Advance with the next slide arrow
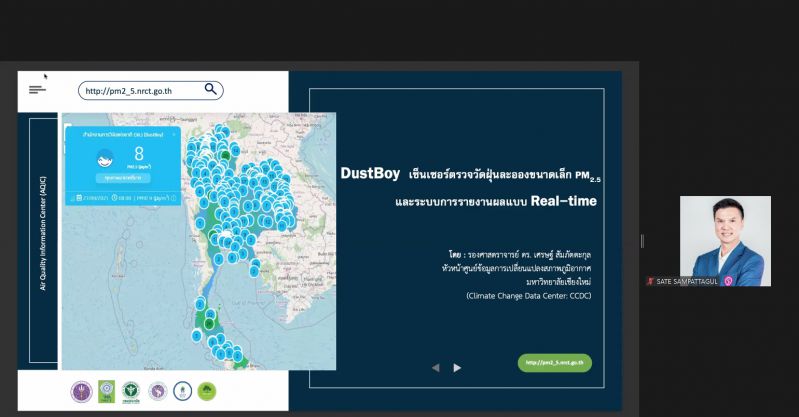Viewport: 799px width, 417px height. point(457,368)
